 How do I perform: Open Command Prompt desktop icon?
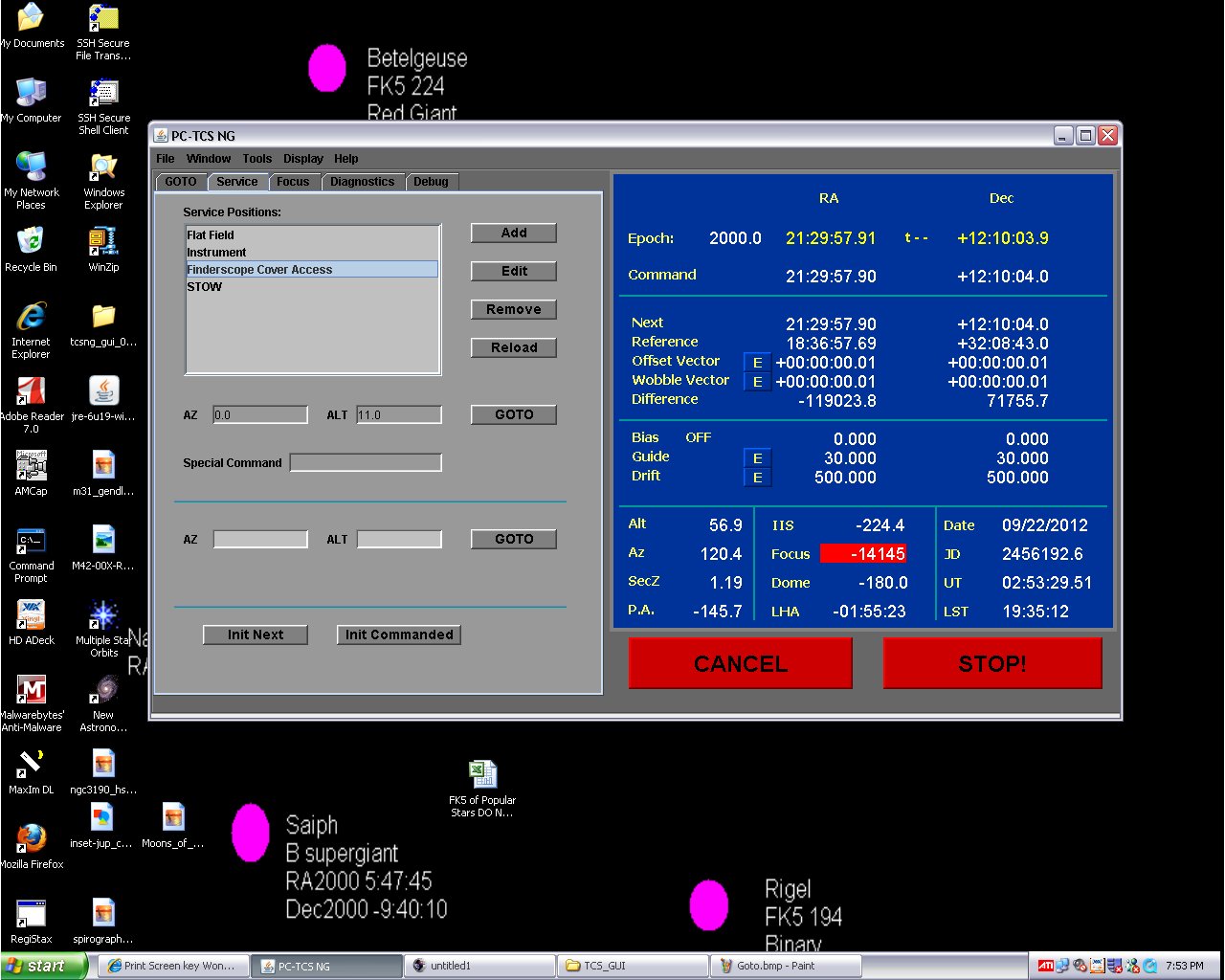click(31, 554)
